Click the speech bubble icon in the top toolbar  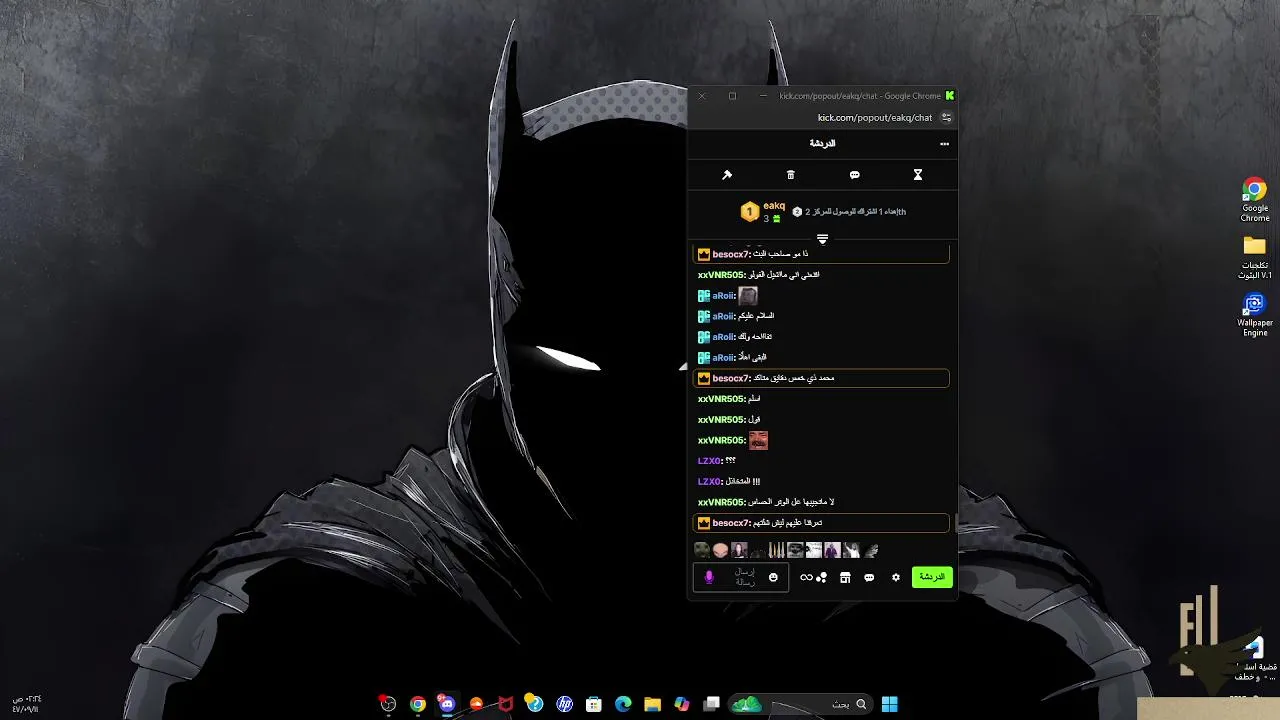coord(854,175)
